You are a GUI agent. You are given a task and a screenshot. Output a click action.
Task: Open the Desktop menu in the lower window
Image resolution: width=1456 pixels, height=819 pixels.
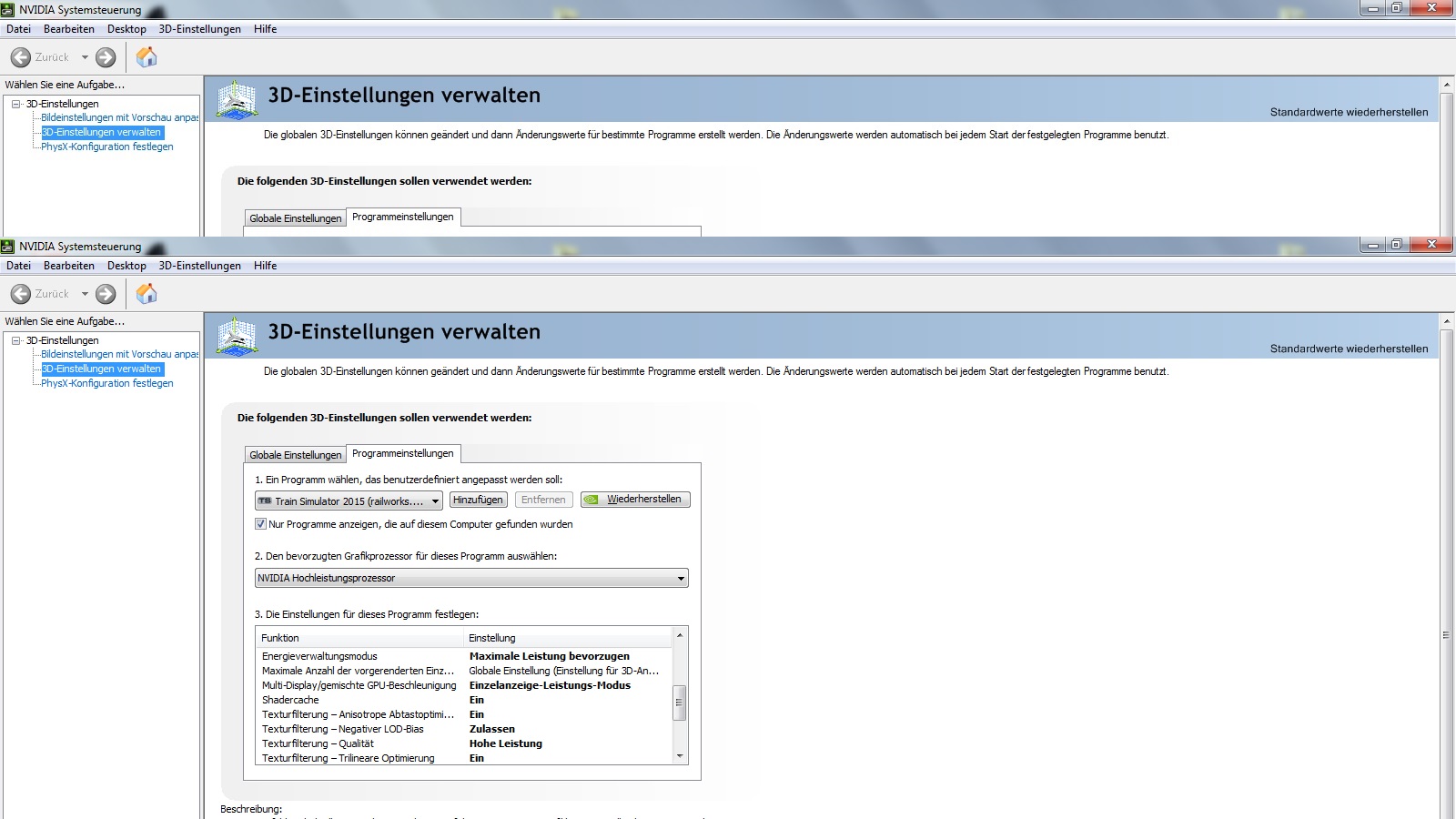point(126,266)
